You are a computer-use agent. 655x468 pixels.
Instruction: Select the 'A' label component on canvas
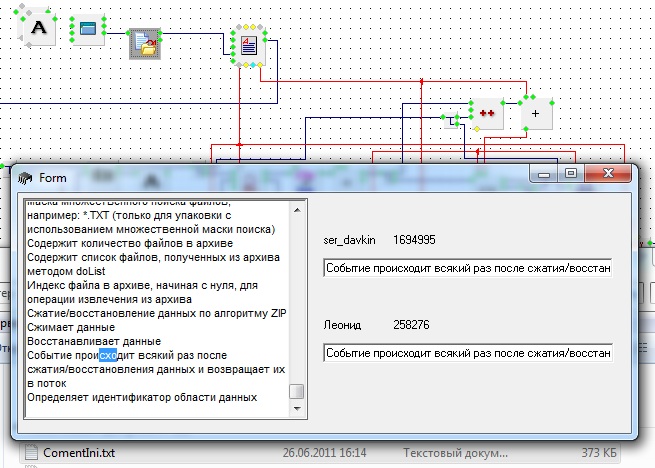pyautogui.click(x=40, y=29)
